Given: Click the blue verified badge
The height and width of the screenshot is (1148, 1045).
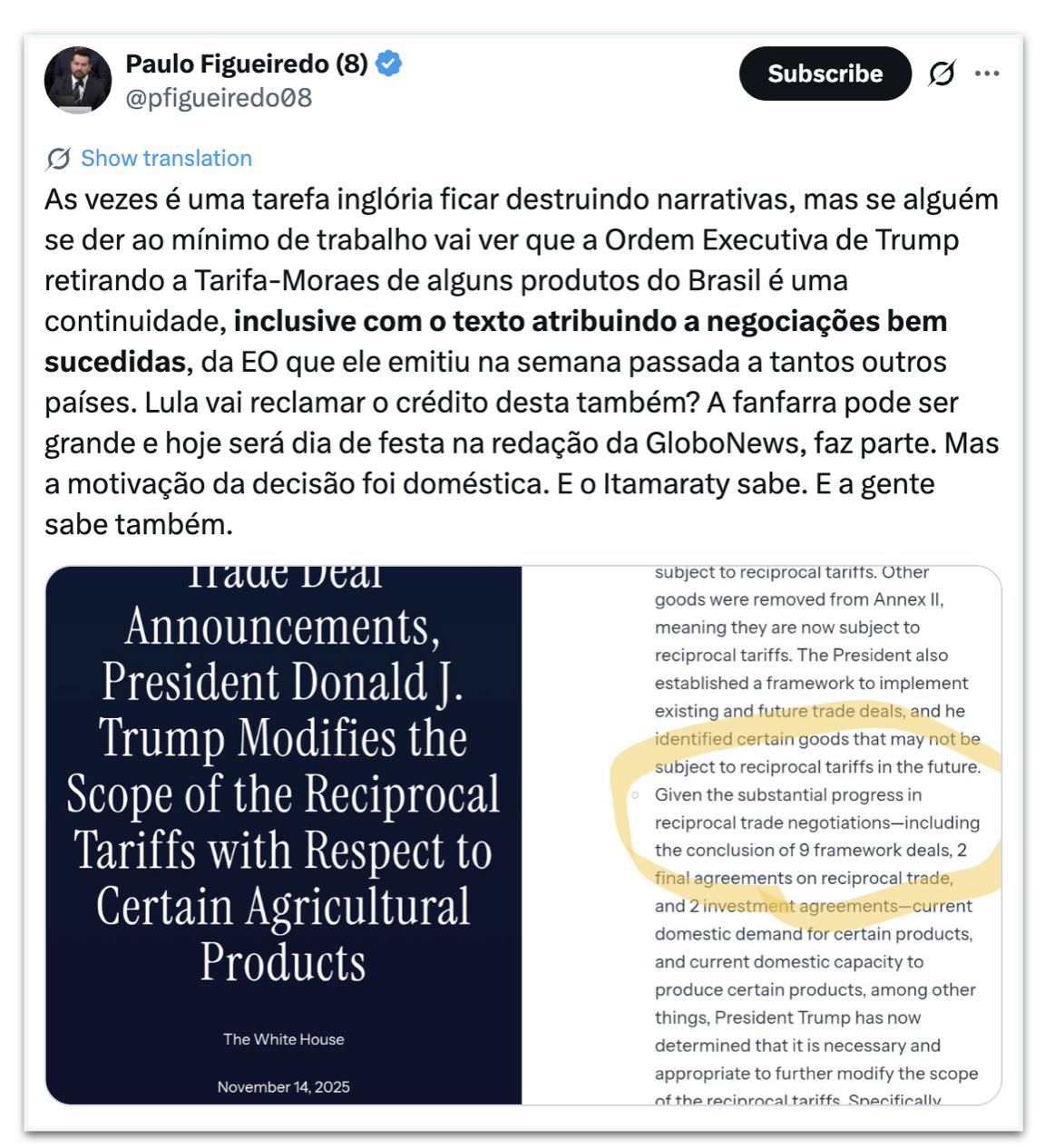Looking at the screenshot, I should 389,63.
